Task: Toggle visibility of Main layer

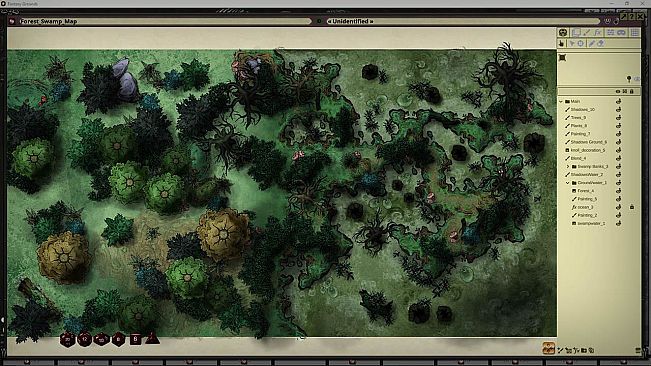Action: tap(618, 101)
